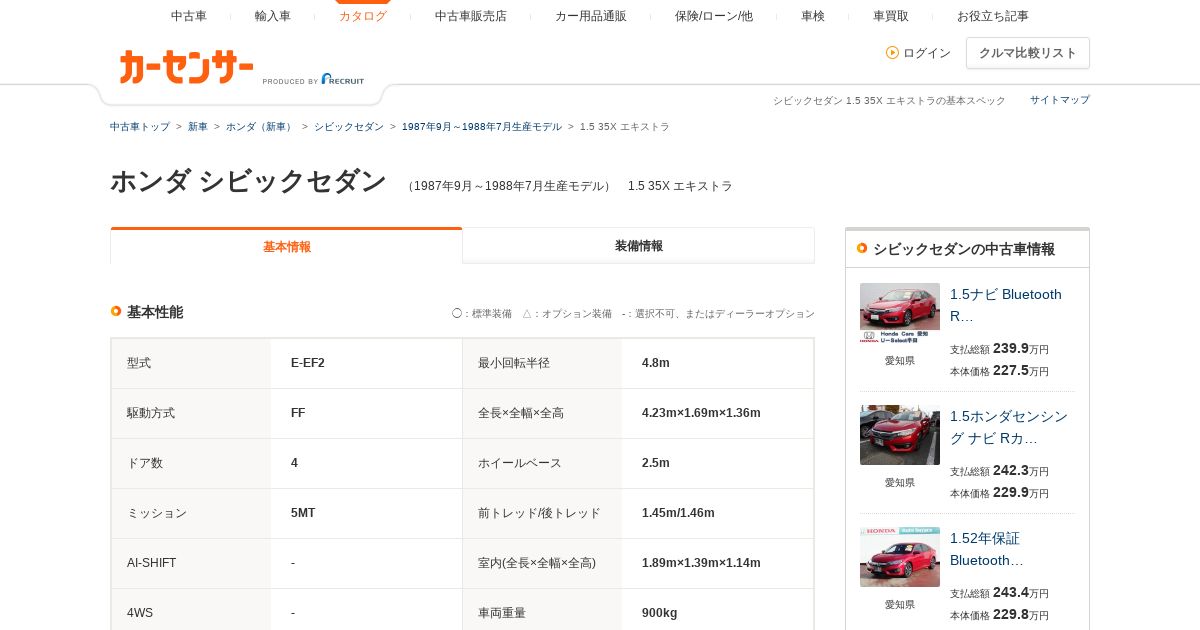Click the 最小回転半径 label
Screen dimensions: 1200x630
(x=514, y=363)
